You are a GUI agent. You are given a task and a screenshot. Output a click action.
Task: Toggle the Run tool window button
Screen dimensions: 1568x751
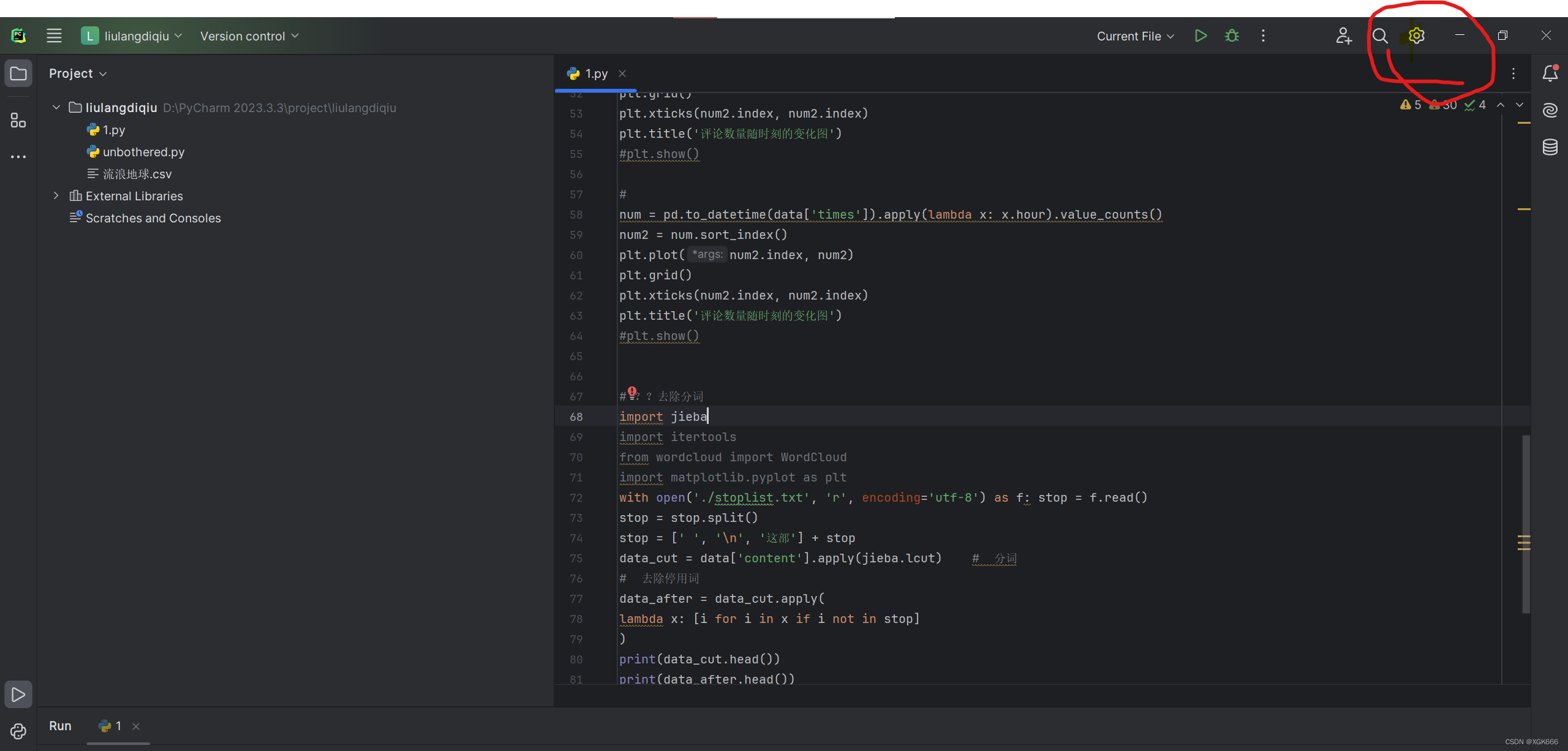[x=18, y=695]
